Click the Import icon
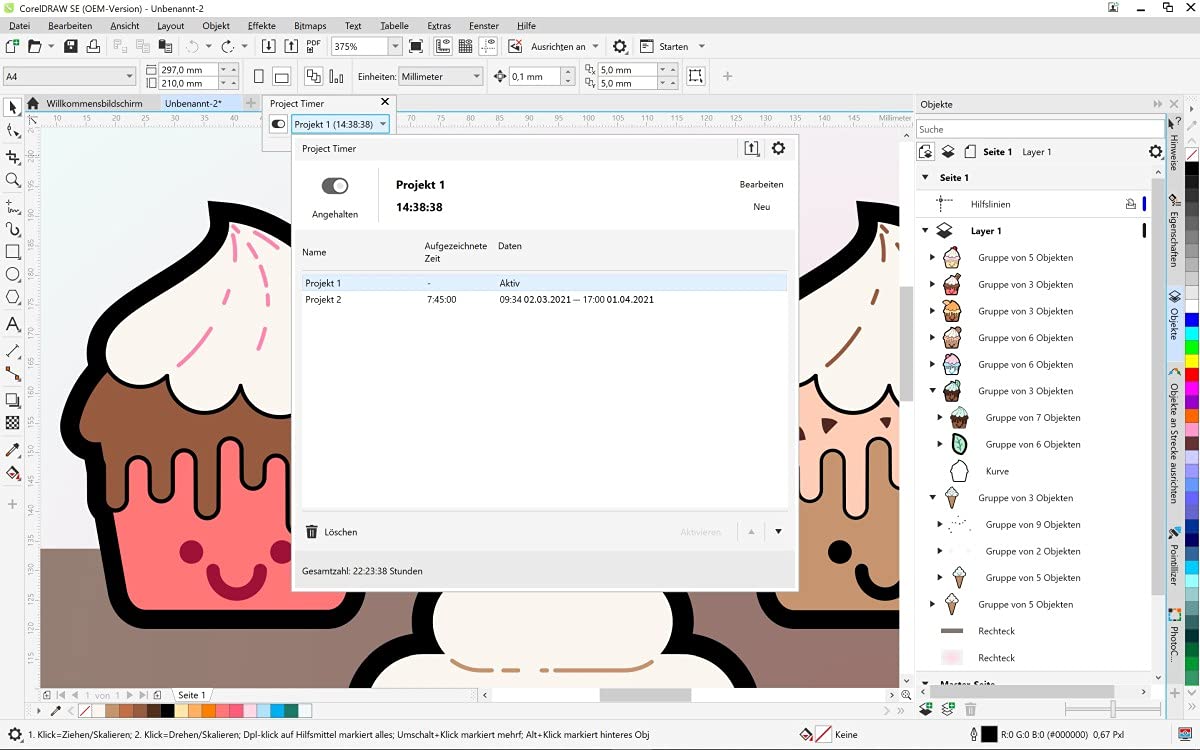The width and height of the screenshot is (1200, 750). (x=268, y=46)
